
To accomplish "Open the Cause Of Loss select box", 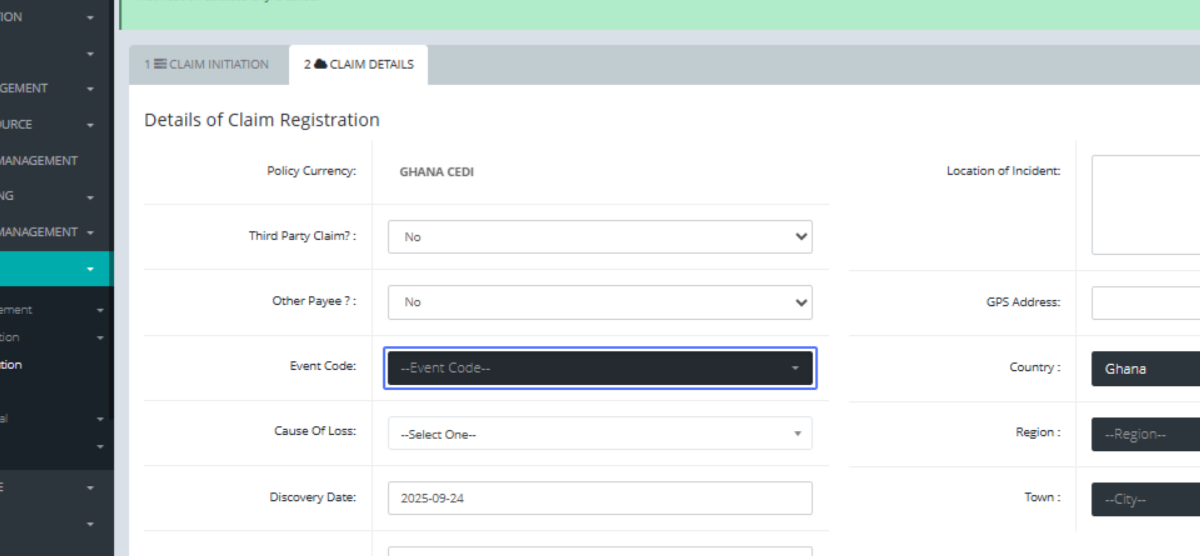I will tap(599, 434).
